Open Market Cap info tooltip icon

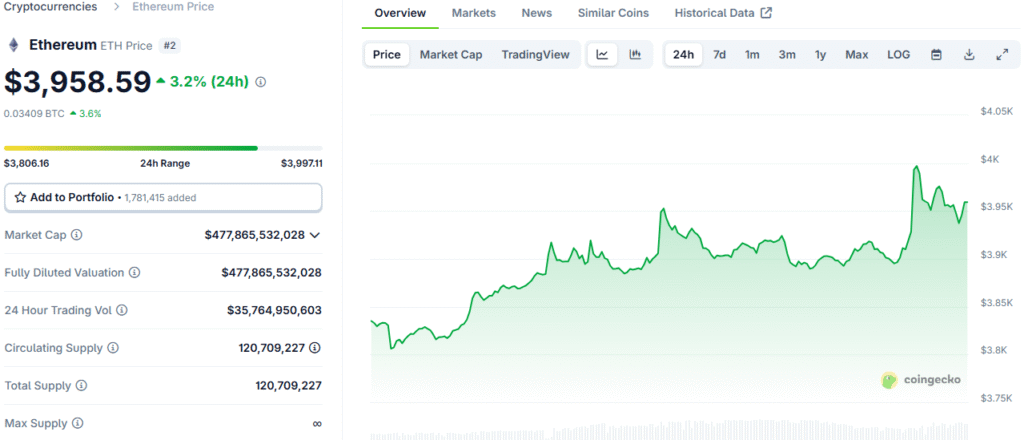76,235
